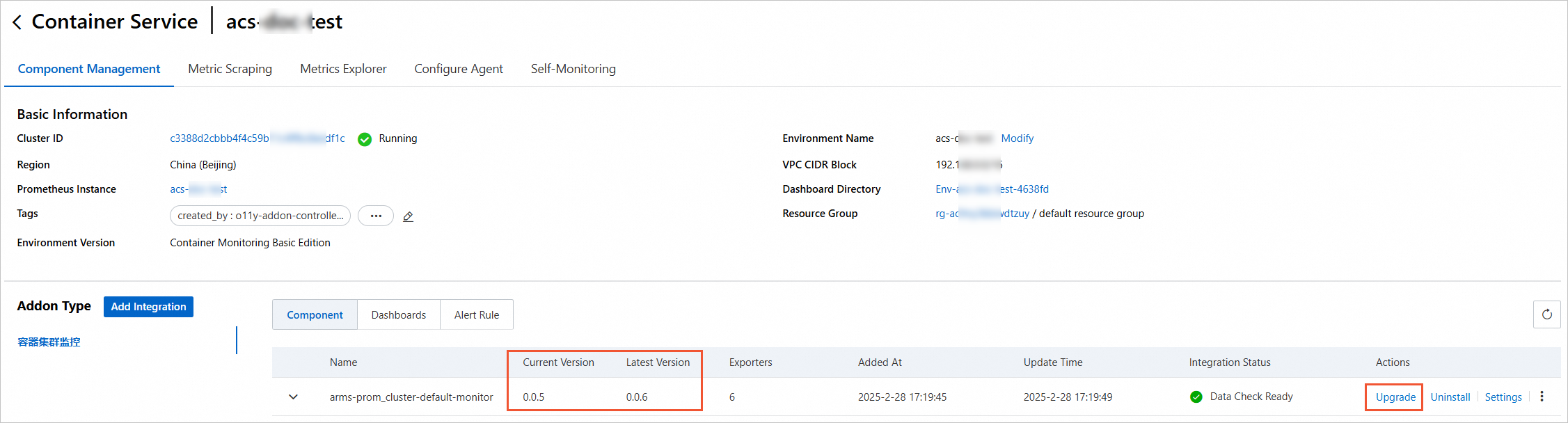Switch to Component Management tab

pyautogui.click(x=89, y=69)
